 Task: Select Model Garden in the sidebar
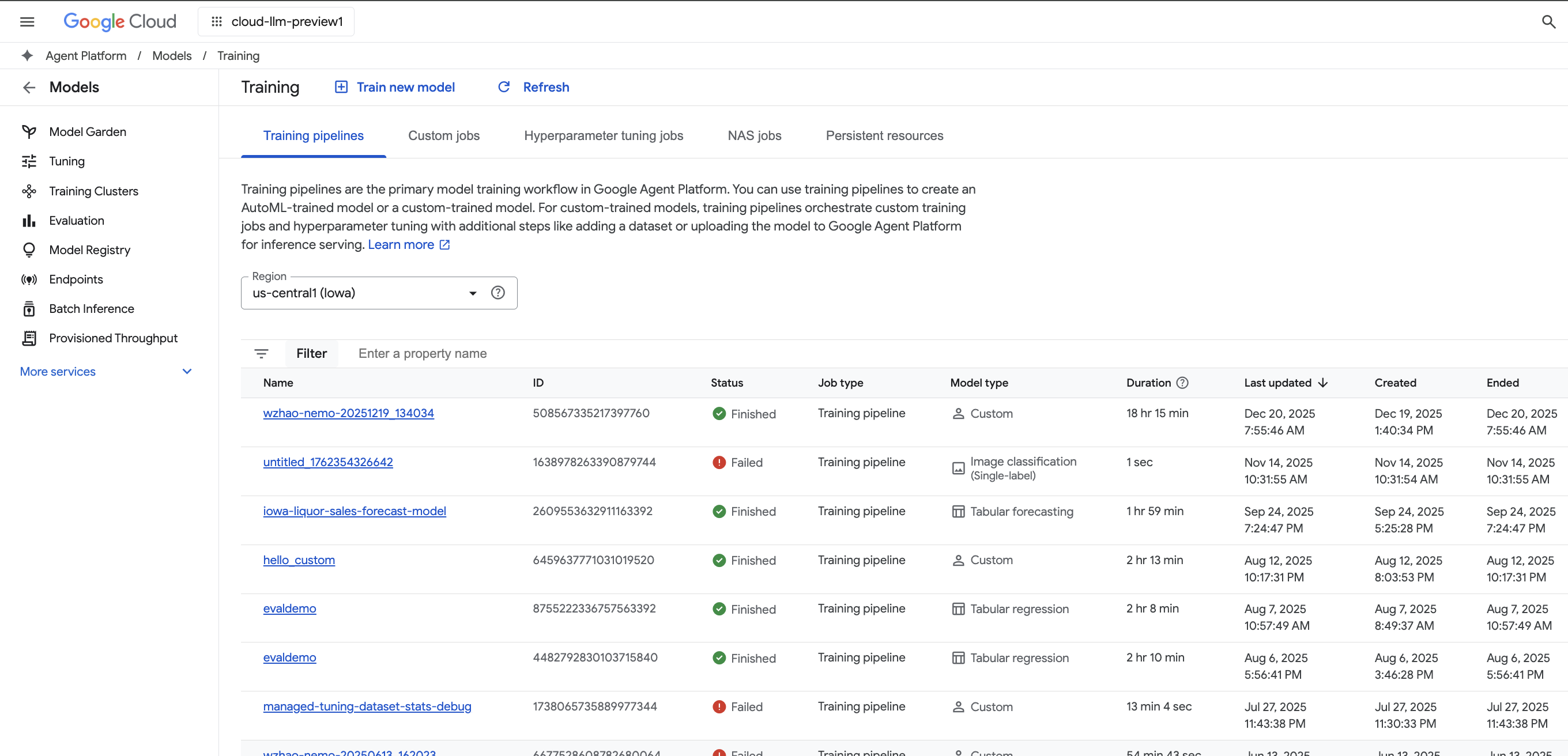89,131
